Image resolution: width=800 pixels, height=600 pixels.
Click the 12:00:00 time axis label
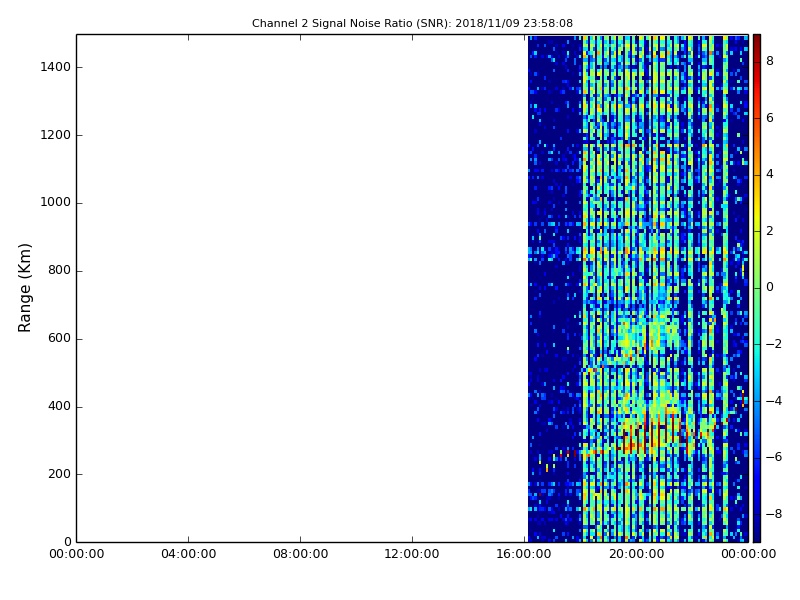pos(412,554)
